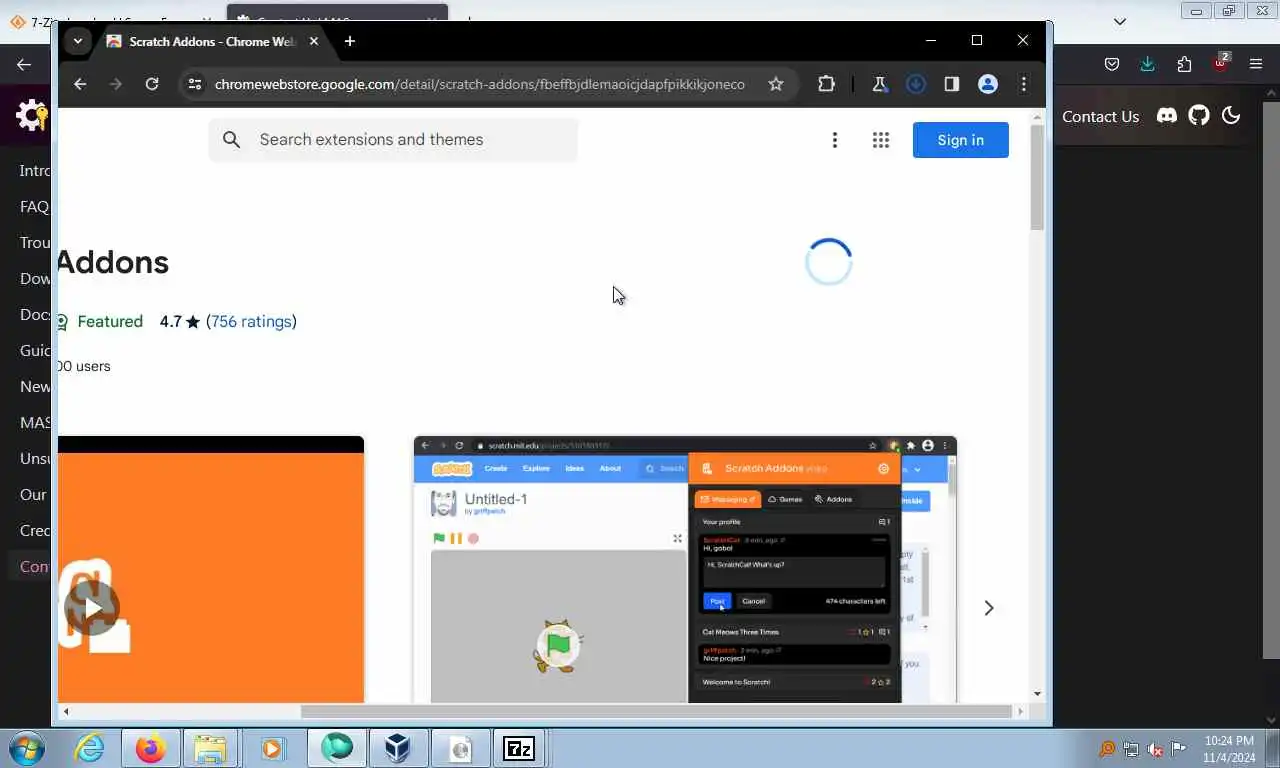Open Windows Media Player taskbar icon
Image resolution: width=1280 pixels, height=768 pixels.
pos(272,748)
